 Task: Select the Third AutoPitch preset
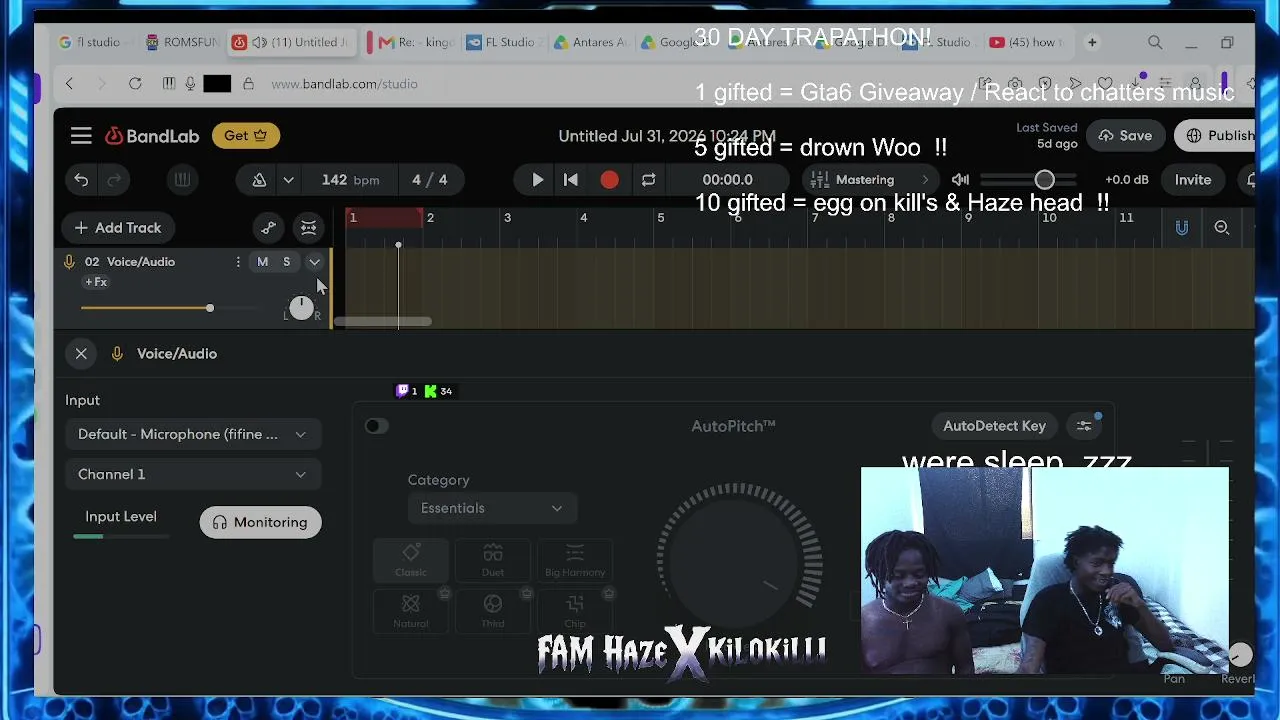pos(493,611)
